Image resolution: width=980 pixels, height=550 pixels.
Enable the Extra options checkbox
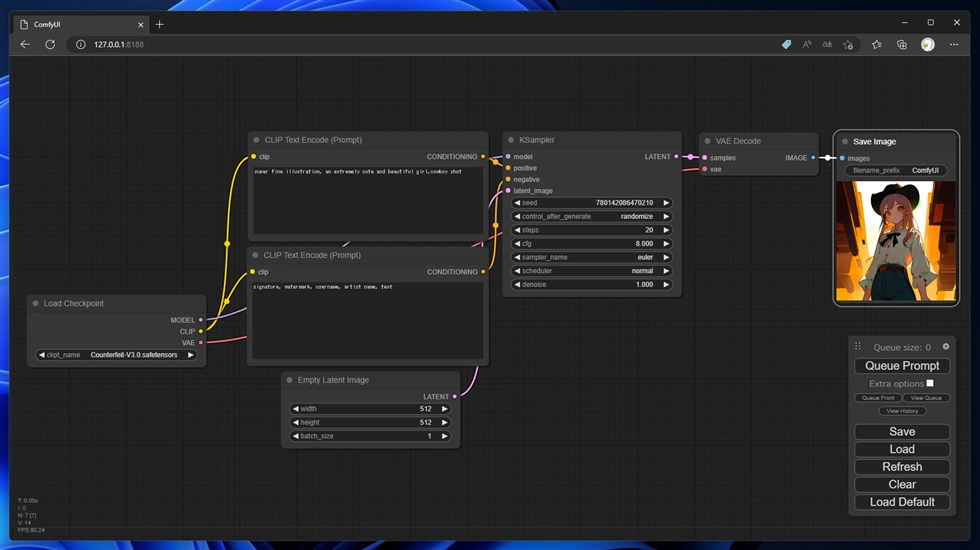930,383
